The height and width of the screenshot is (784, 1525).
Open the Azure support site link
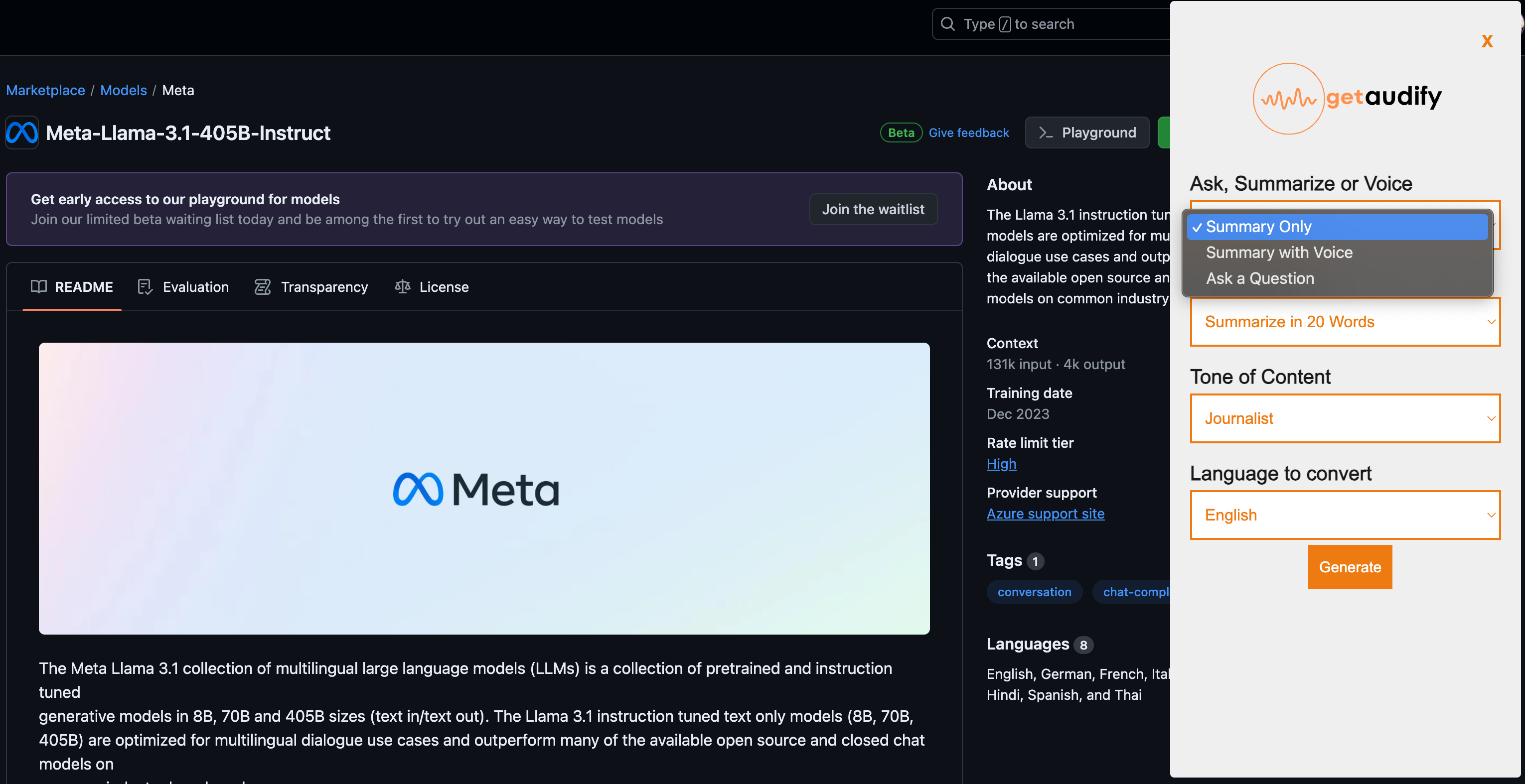(x=1046, y=514)
